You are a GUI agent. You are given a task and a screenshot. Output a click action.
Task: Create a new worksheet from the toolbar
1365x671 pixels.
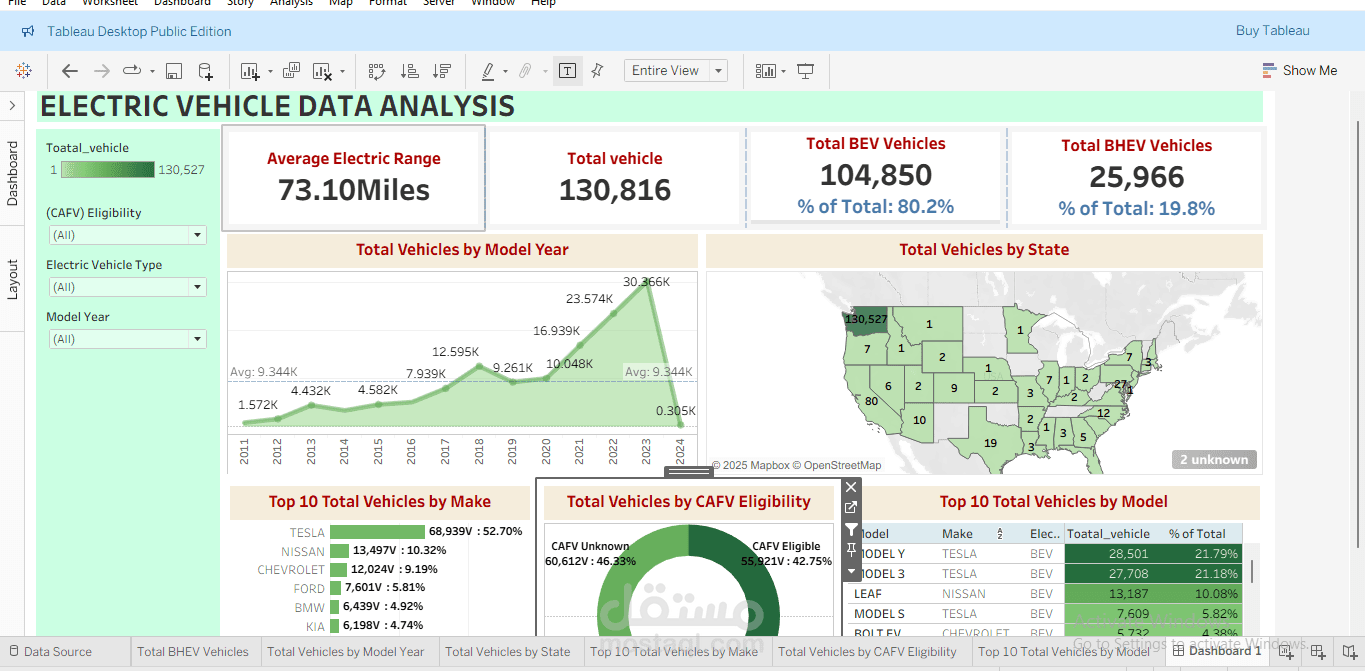click(250, 71)
